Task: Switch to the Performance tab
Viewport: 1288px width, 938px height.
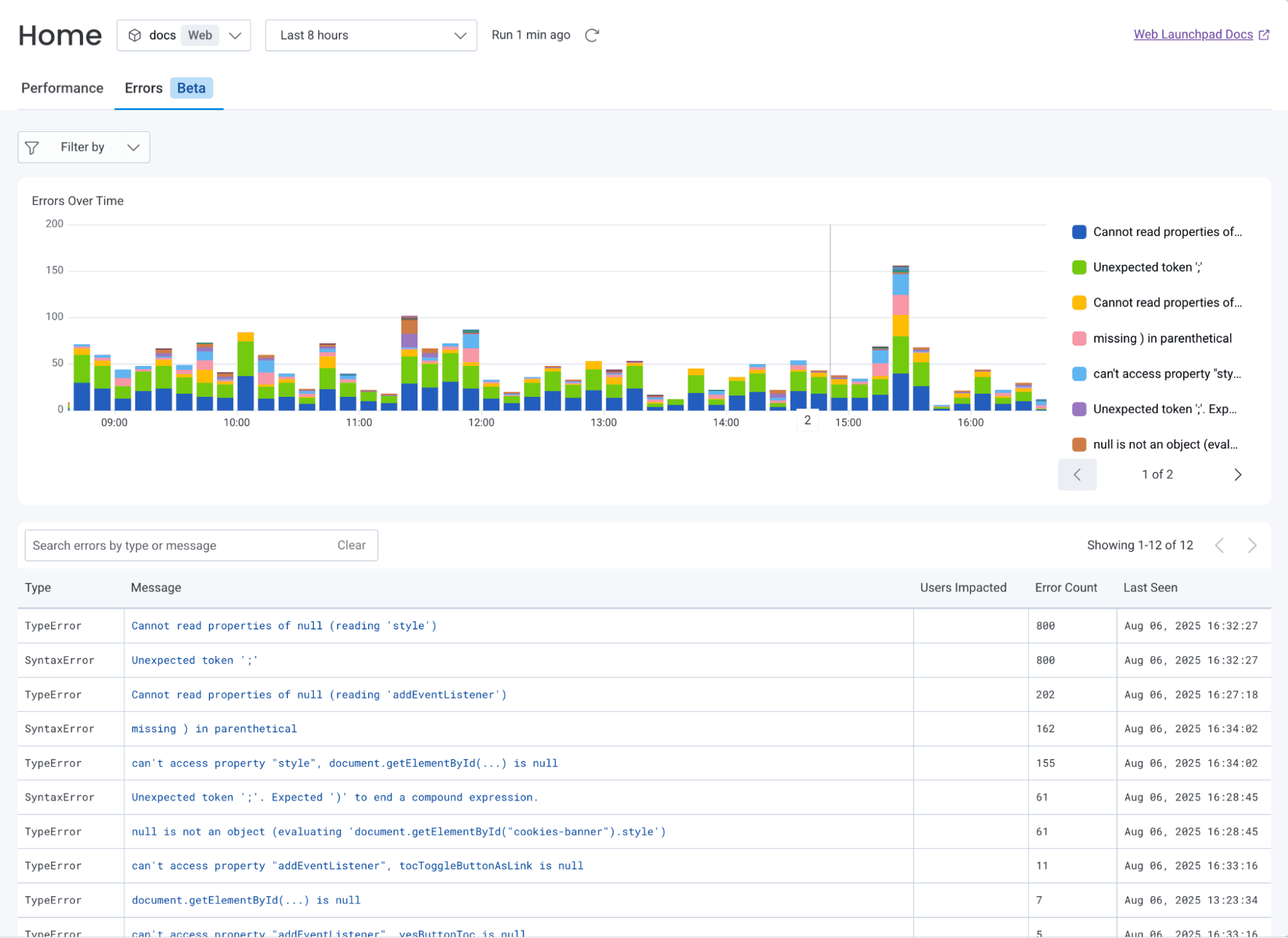Action: tap(62, 88)
